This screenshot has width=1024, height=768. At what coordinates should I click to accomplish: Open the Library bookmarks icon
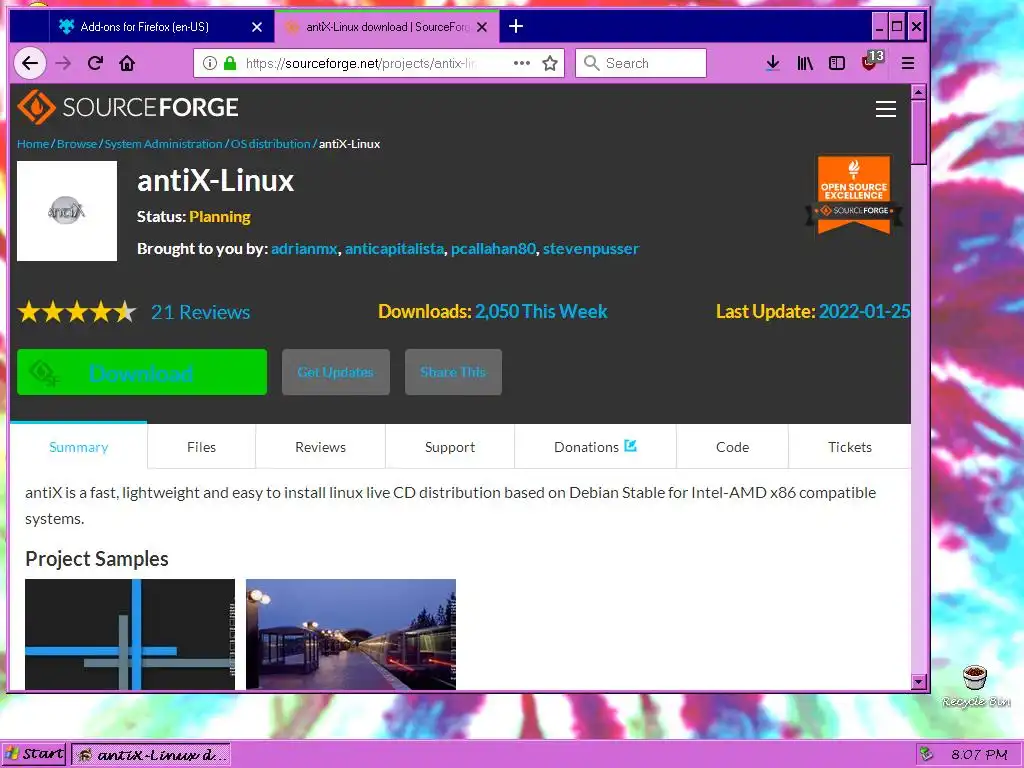805,63
